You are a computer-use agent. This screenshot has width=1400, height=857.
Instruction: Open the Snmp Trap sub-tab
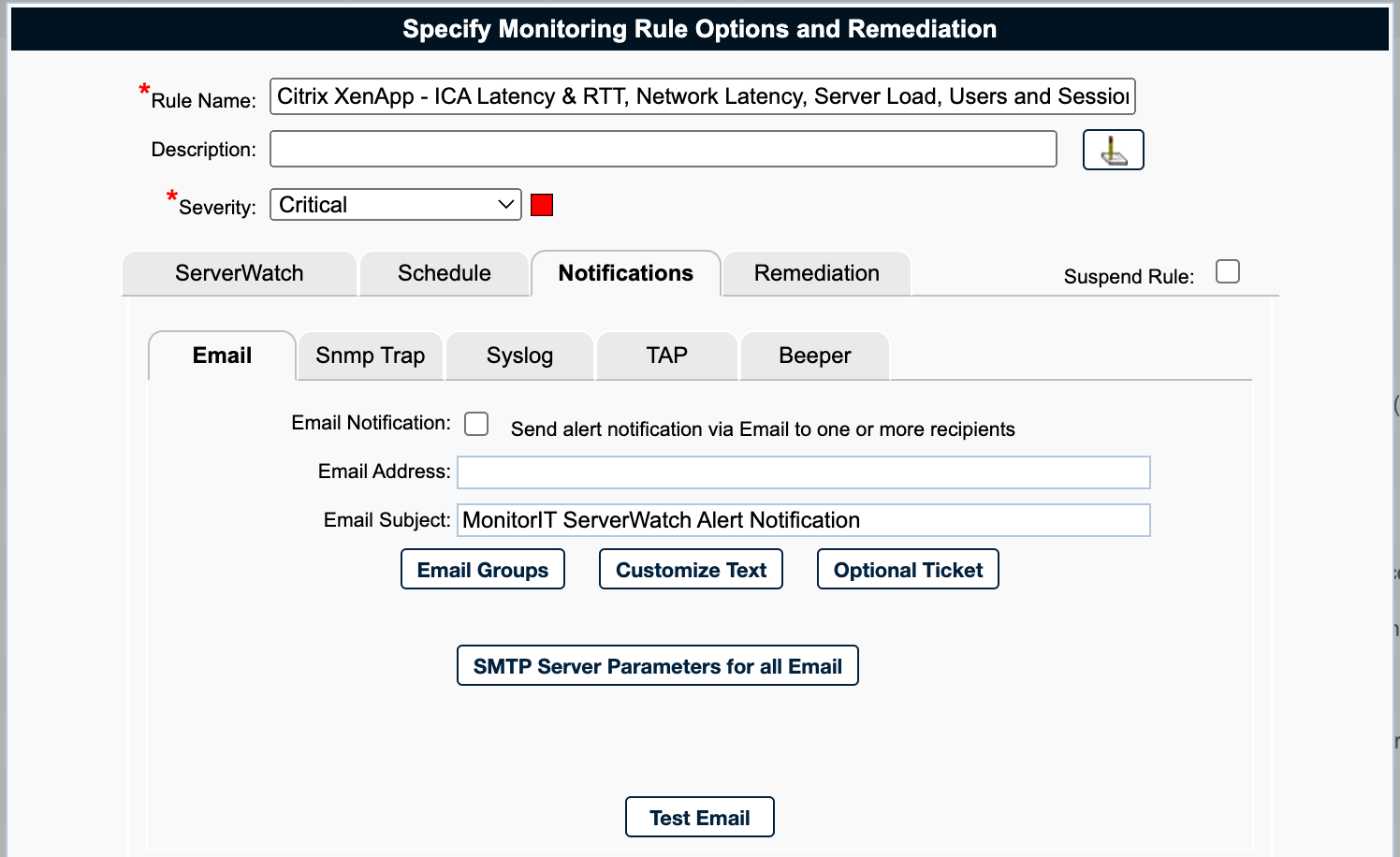(x=371, y=356)
